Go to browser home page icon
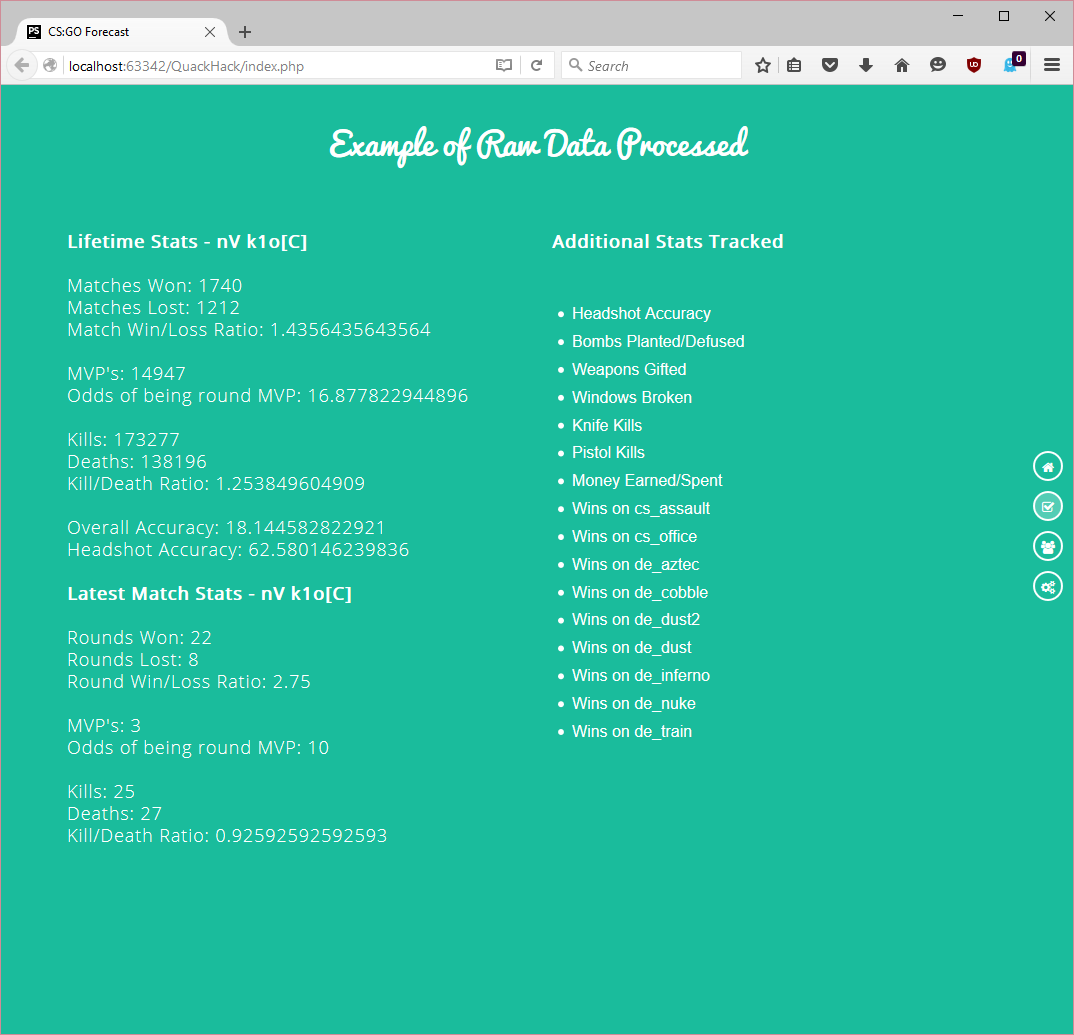The width and height of the screenshot is (1074, 1035). click(x=902, y=66)
